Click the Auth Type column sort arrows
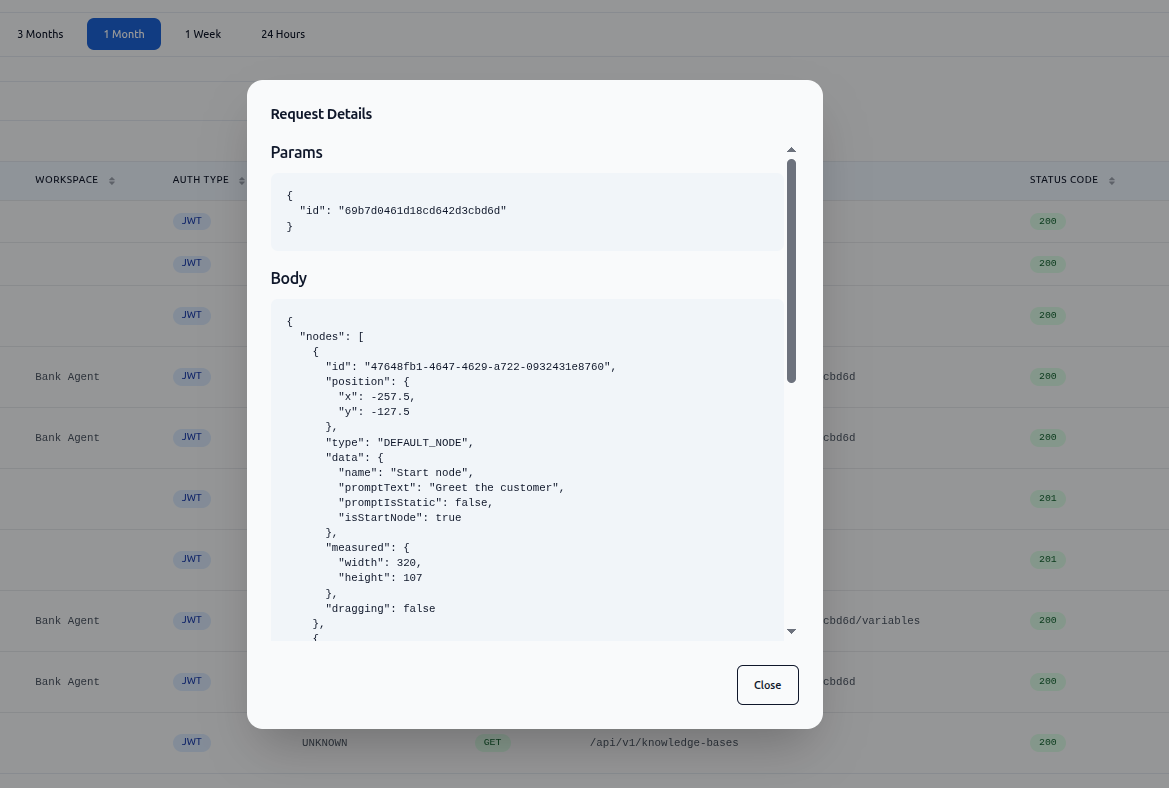Viewport: 1169px width, 788px height. click(x=240, y=181)
